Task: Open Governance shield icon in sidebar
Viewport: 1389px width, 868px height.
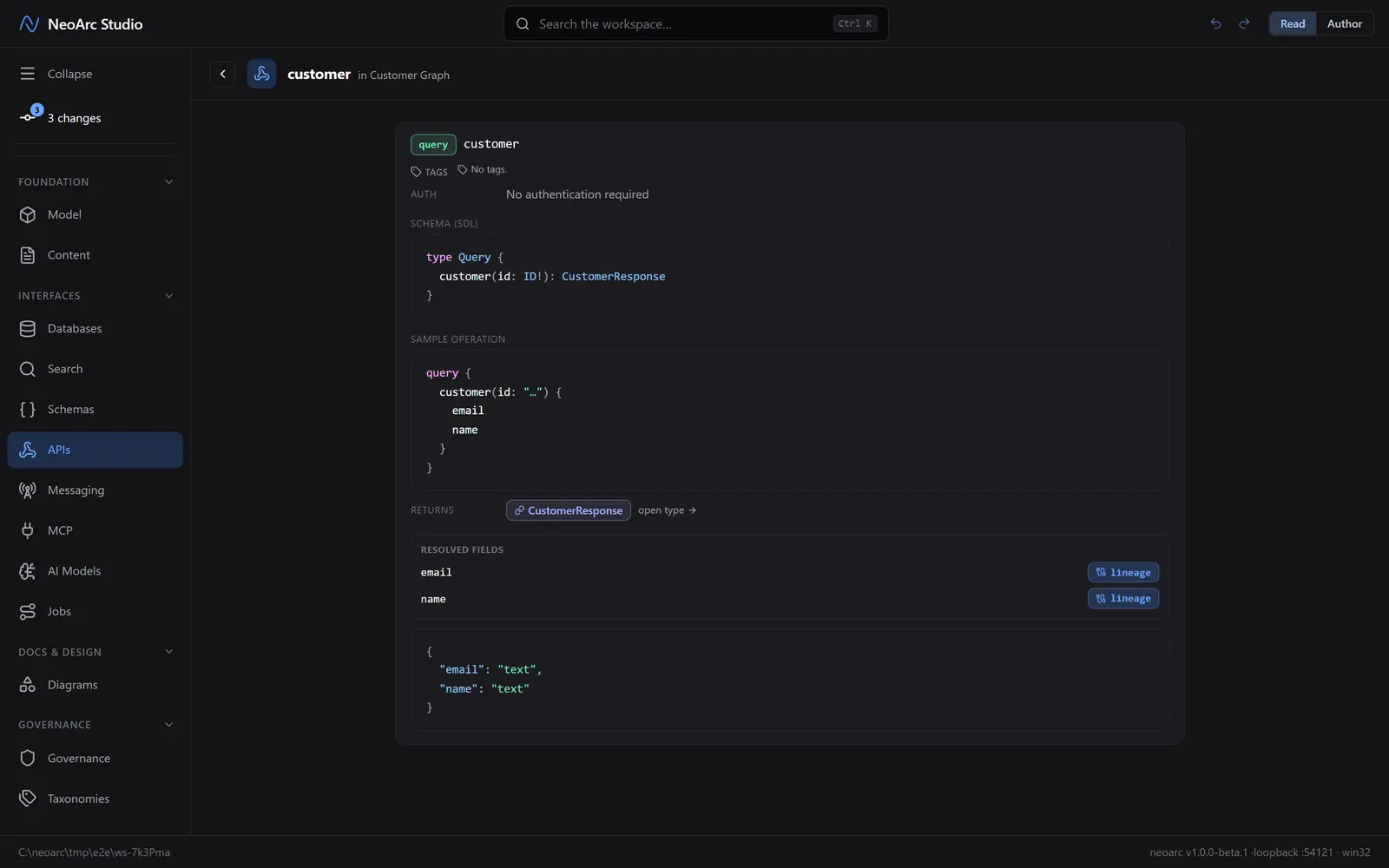Action: (28, 758)
